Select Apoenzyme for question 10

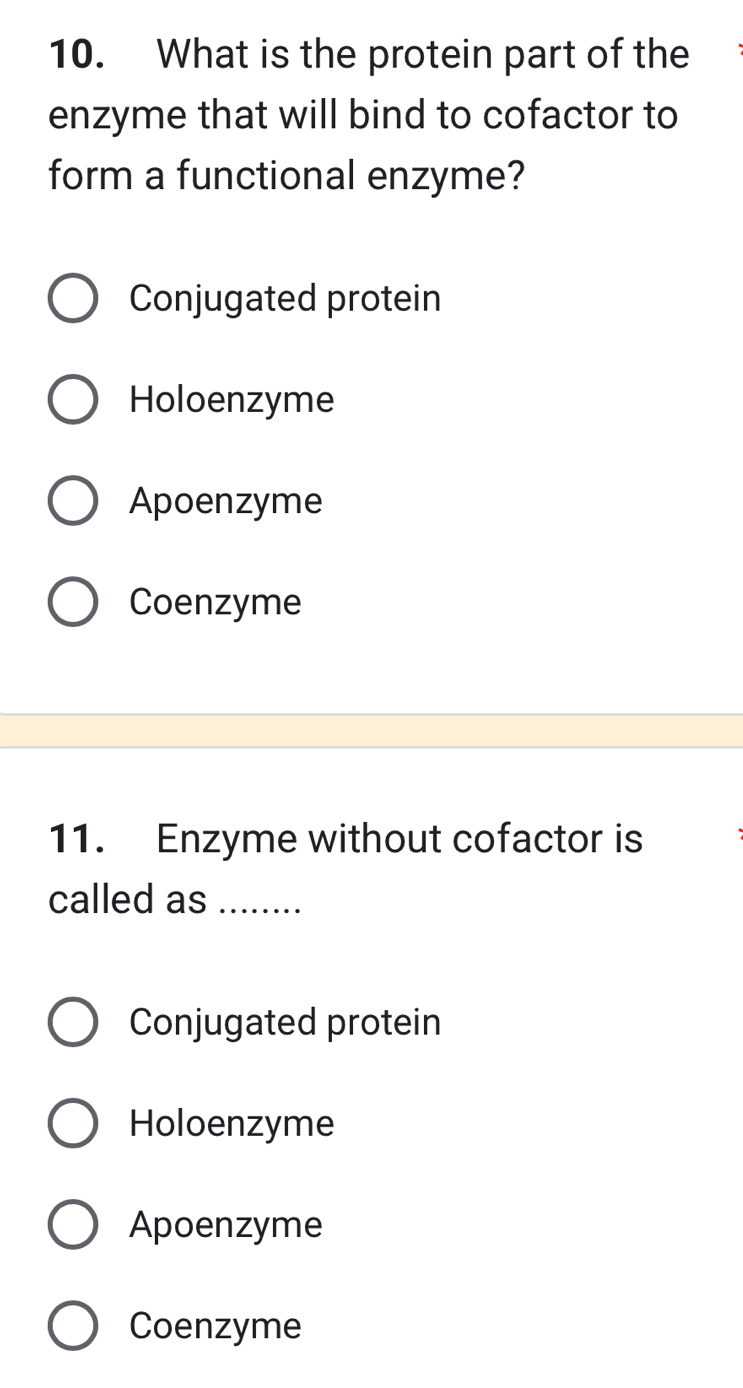point(72,500)
